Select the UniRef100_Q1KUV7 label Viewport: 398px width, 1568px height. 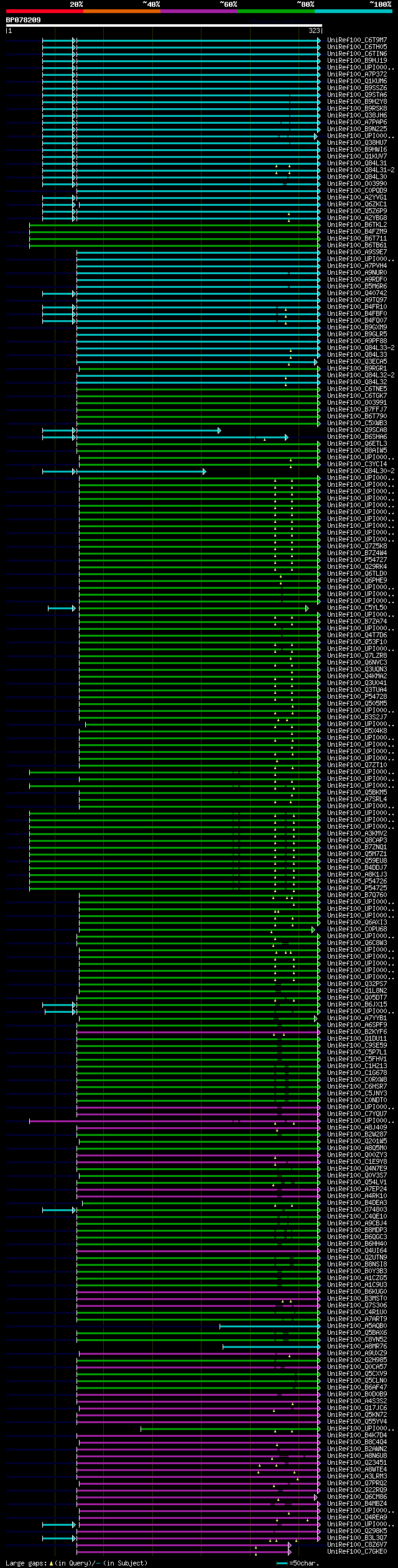[357, 157]
